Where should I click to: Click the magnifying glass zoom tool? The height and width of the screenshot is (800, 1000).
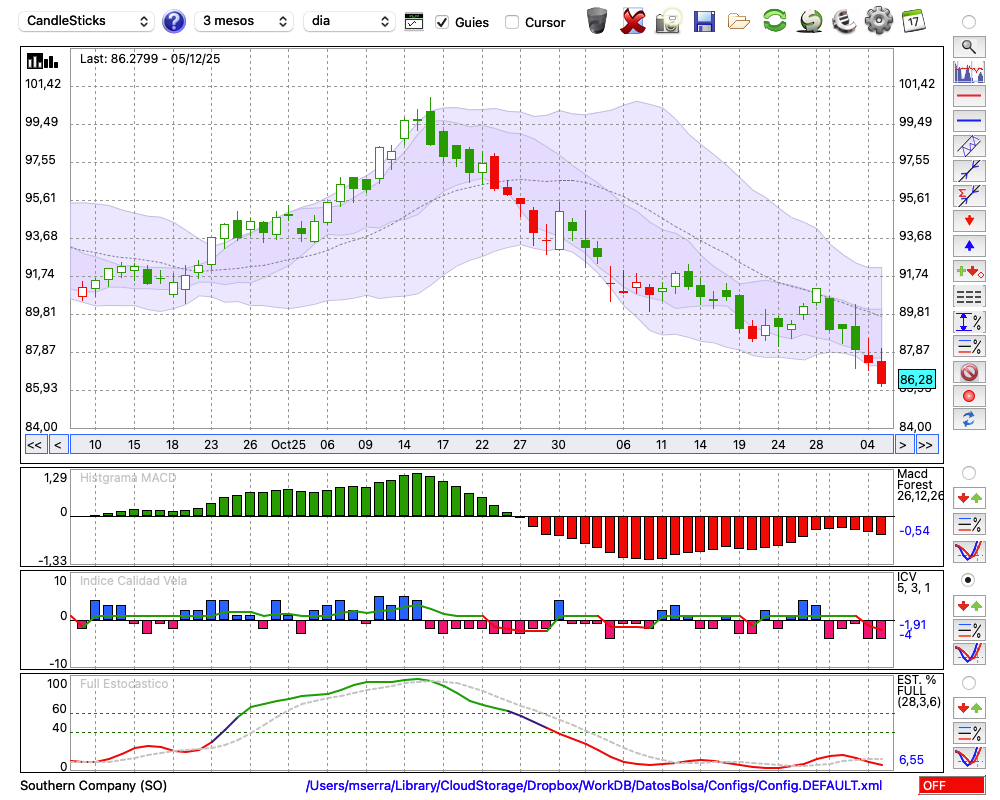tap(968, 46)
